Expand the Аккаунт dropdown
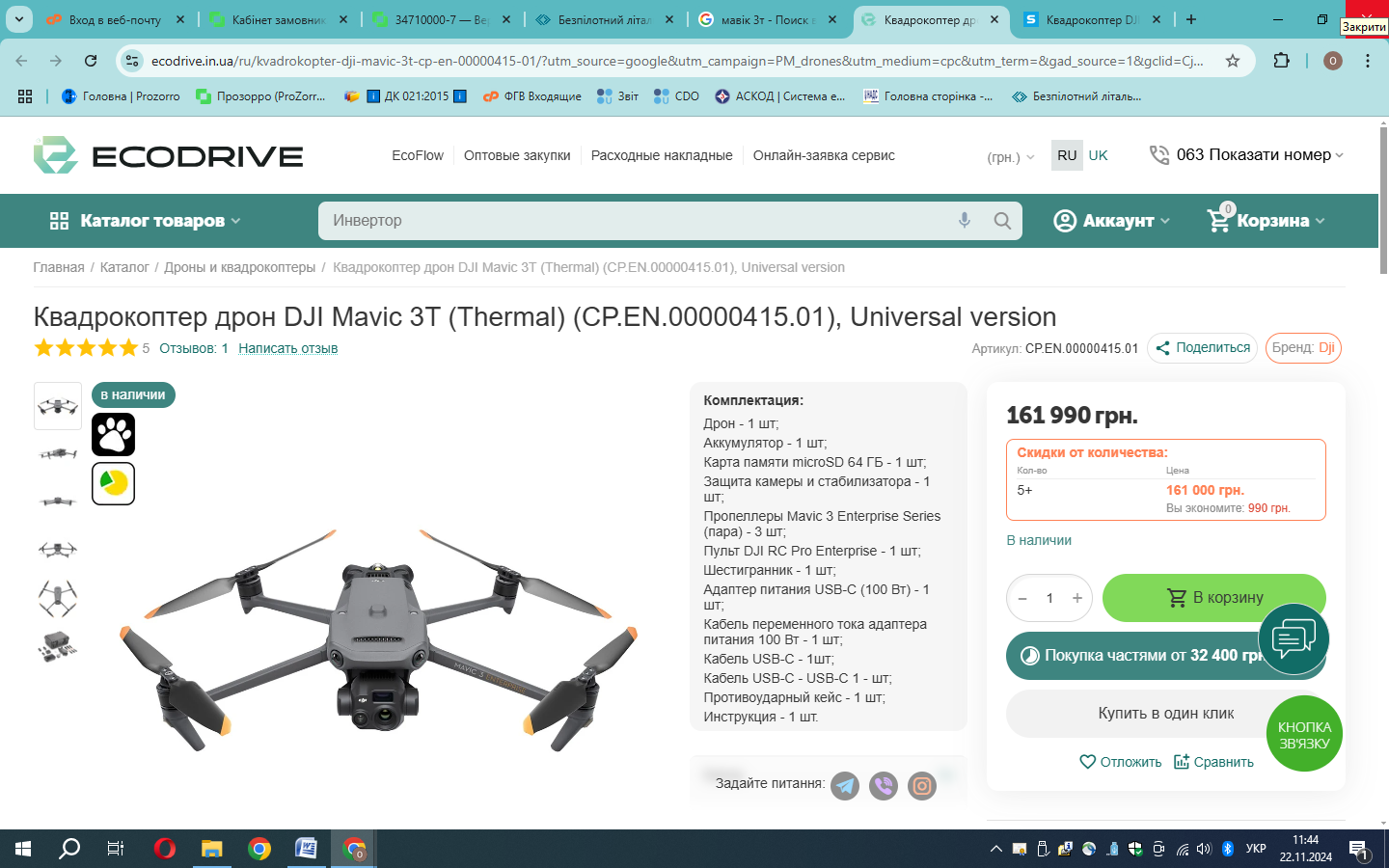 click(x=1112, y=221)
